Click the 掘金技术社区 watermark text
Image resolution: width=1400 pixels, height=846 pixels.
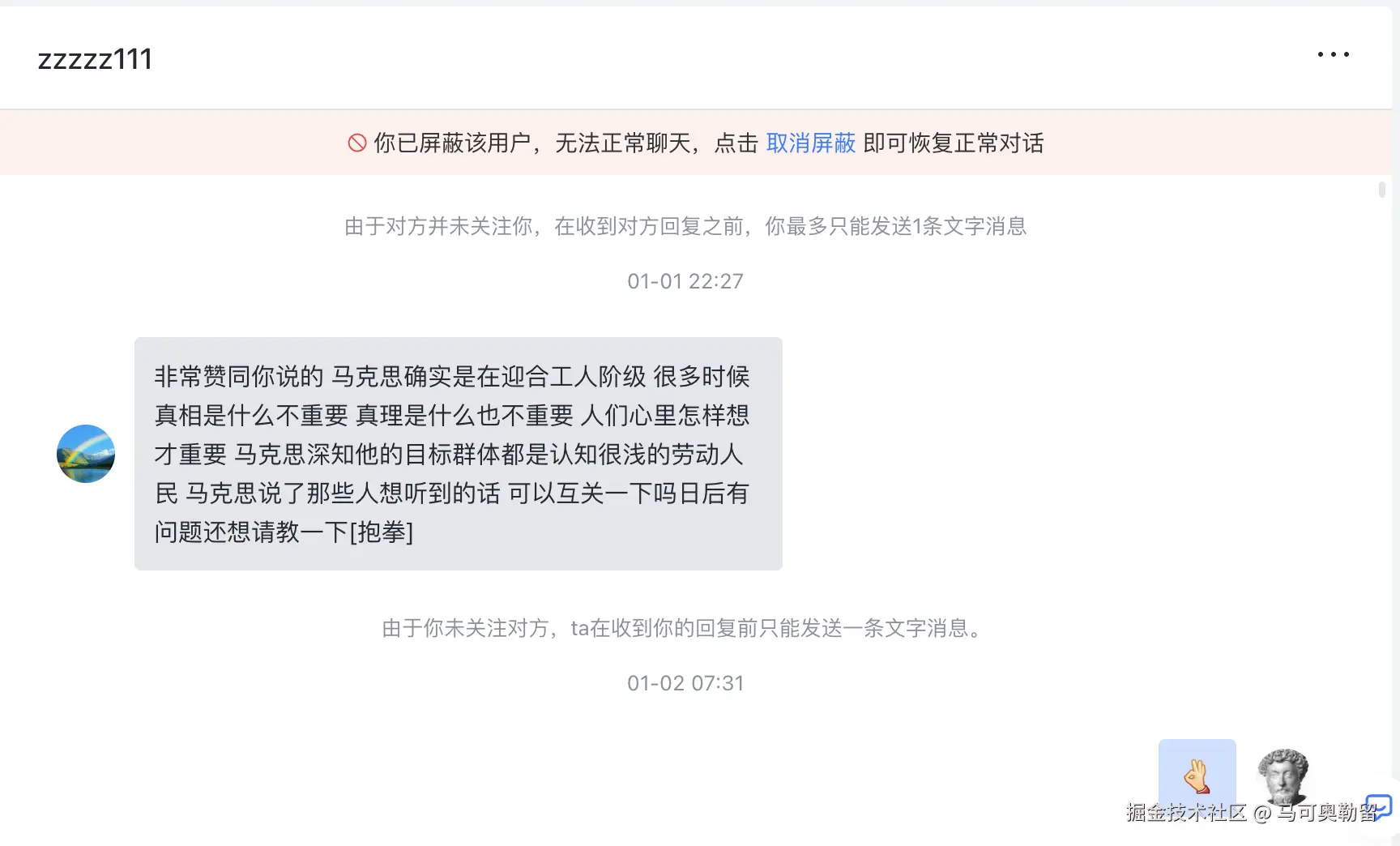[x=1186, y=812]
